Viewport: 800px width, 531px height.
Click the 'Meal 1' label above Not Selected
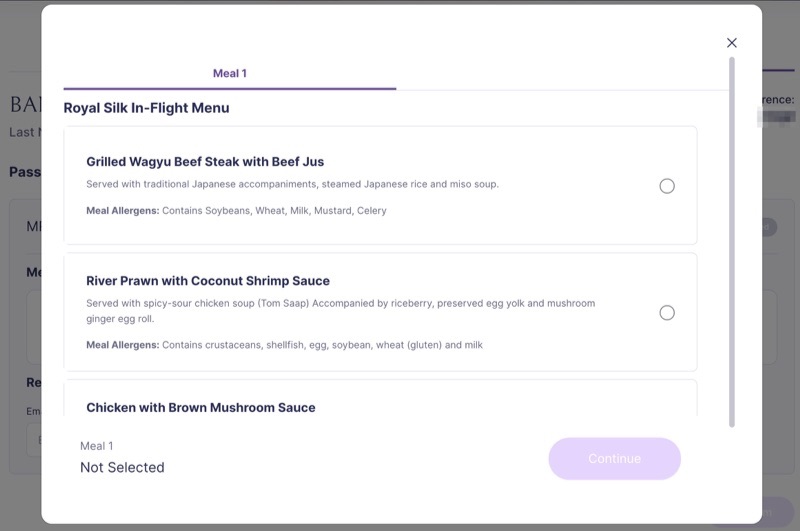(96, 446)
